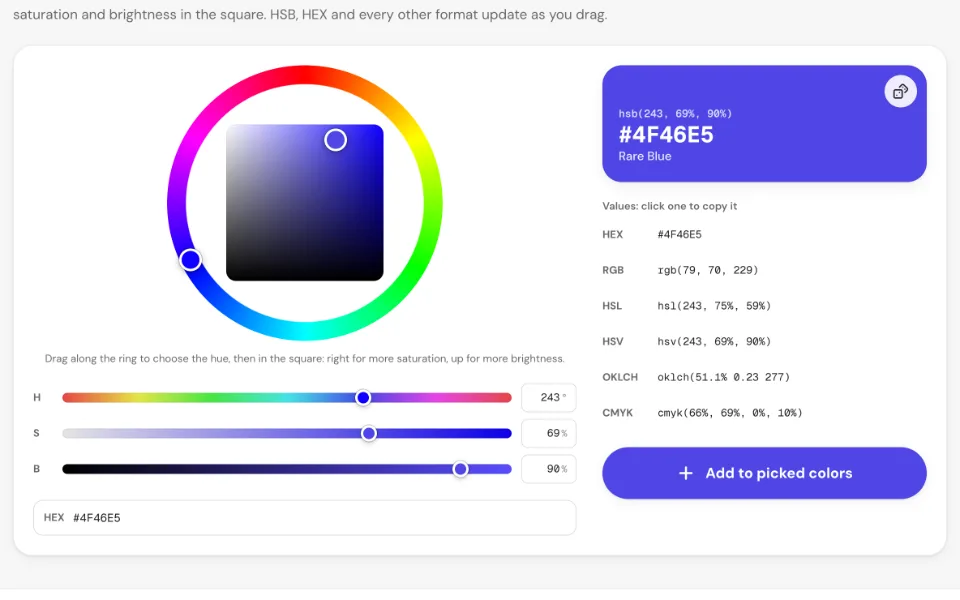Copy the HEX value #4F46E5 in values list
Screen dimensions: 960x600
pos(680,234)
